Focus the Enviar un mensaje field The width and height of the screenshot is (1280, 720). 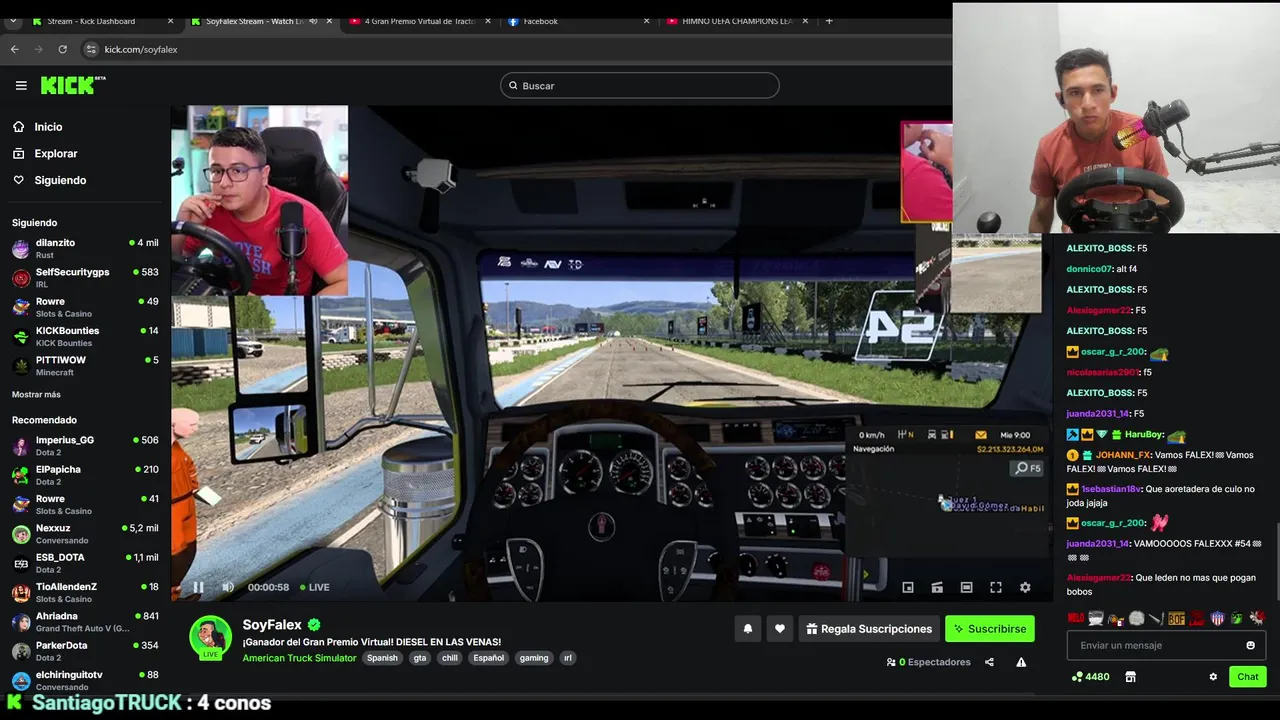(x=1166, y=645)
